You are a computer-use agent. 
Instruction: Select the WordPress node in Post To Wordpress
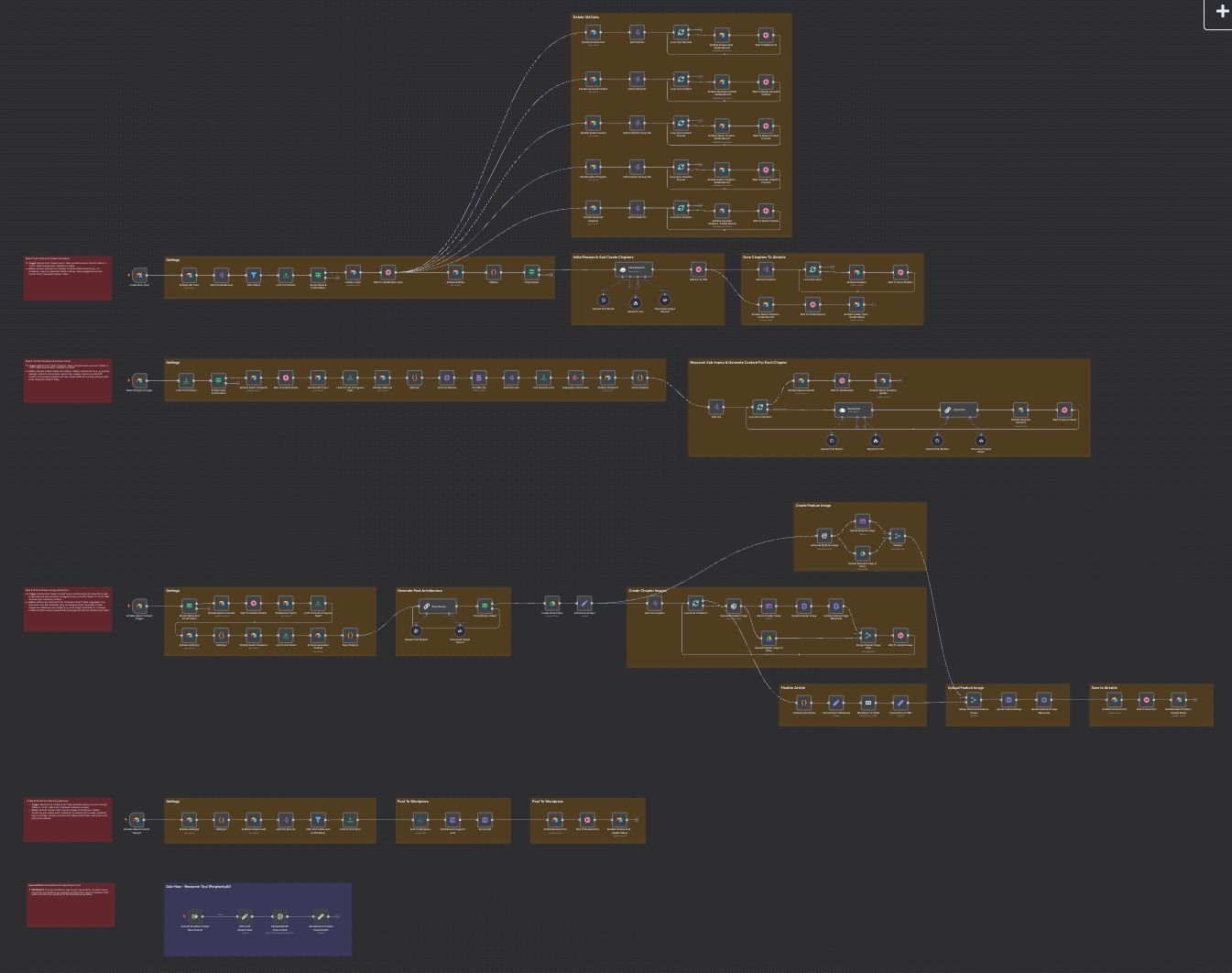point(420,819)
